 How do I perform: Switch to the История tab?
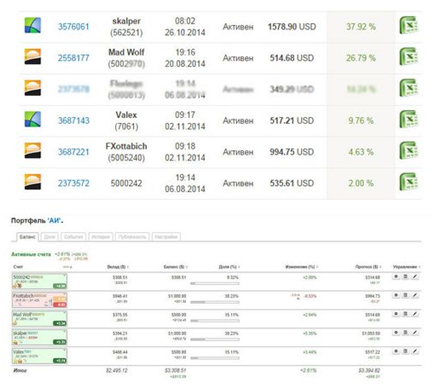(x=101, y=237)
